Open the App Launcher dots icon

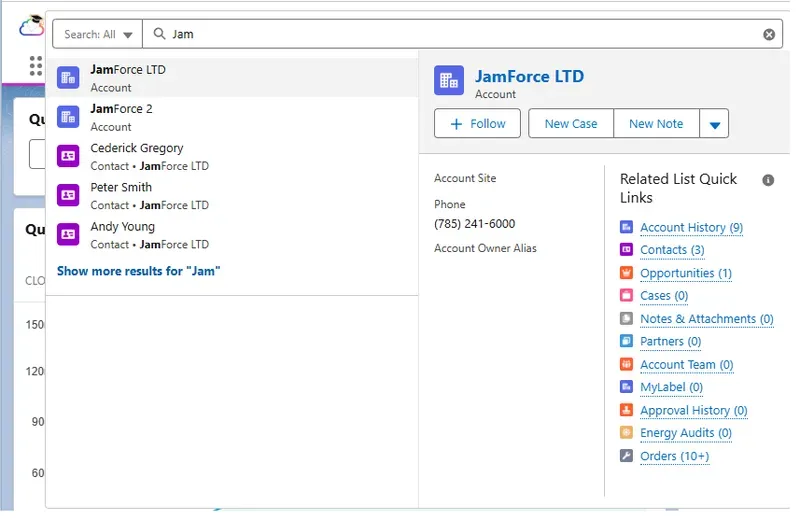[x=36, y=66]
